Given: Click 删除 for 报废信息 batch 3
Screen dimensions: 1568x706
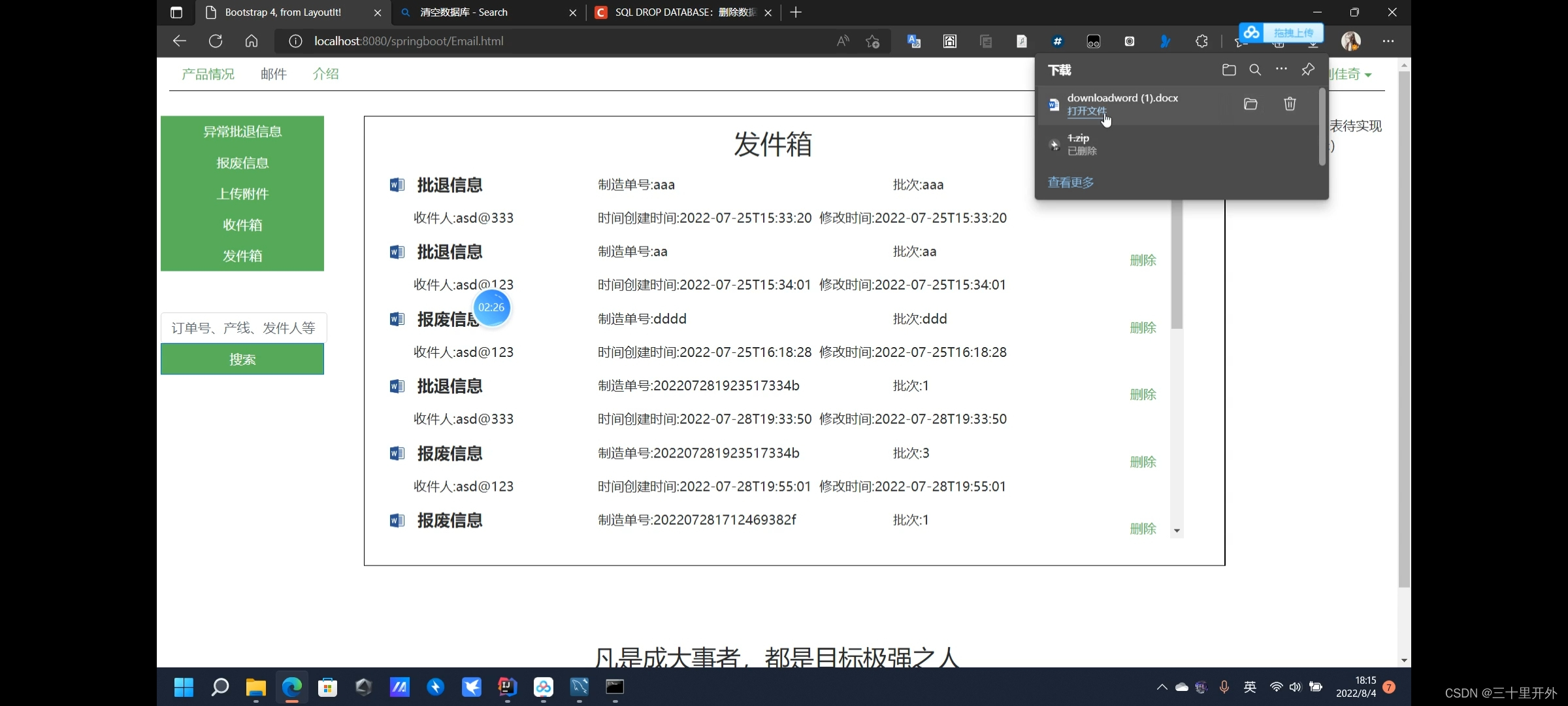Looking at the screenshot, I should tap(1143, 462).
